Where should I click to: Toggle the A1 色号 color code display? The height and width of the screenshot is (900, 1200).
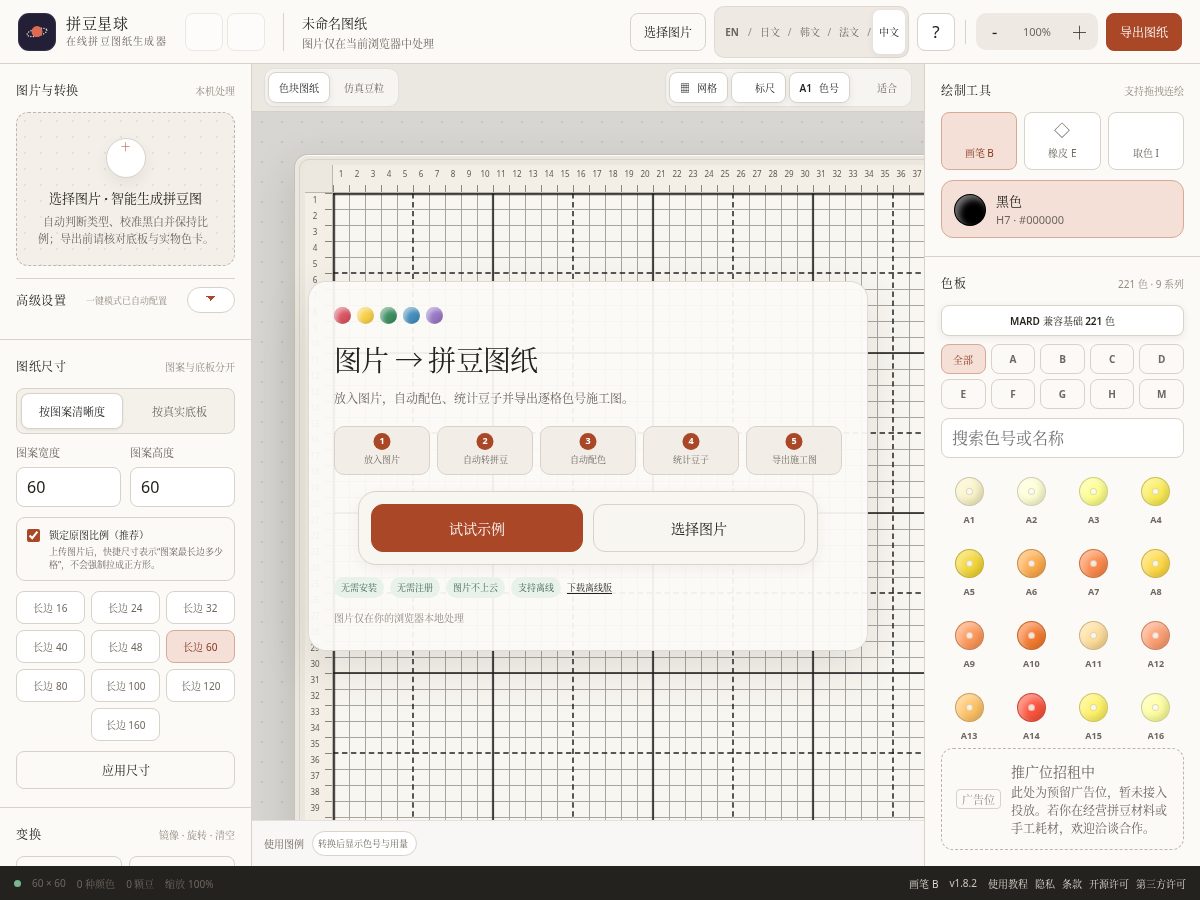(x=819, y=88)
